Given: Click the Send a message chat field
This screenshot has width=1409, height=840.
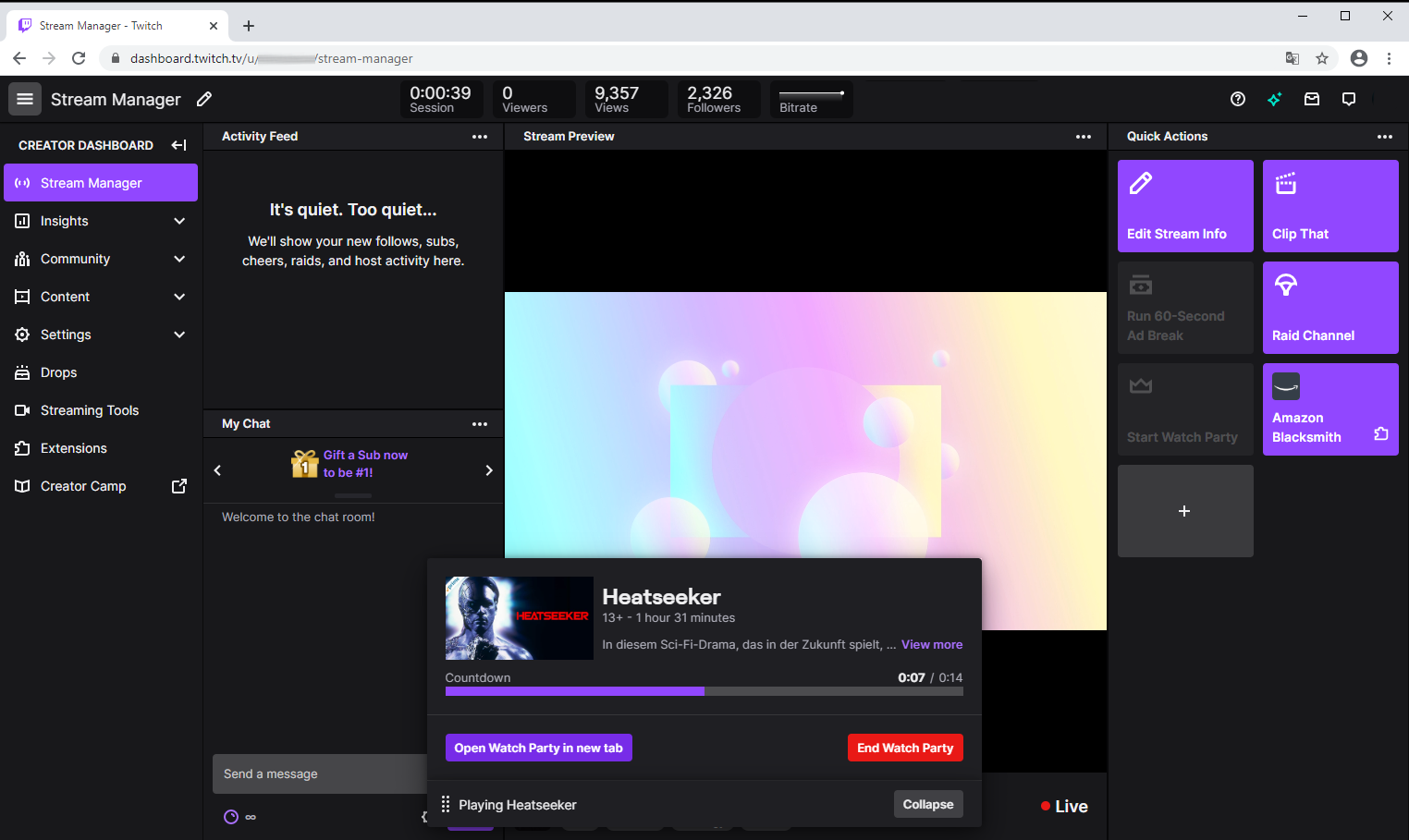Looking at the screenshot, I should 319,774.
